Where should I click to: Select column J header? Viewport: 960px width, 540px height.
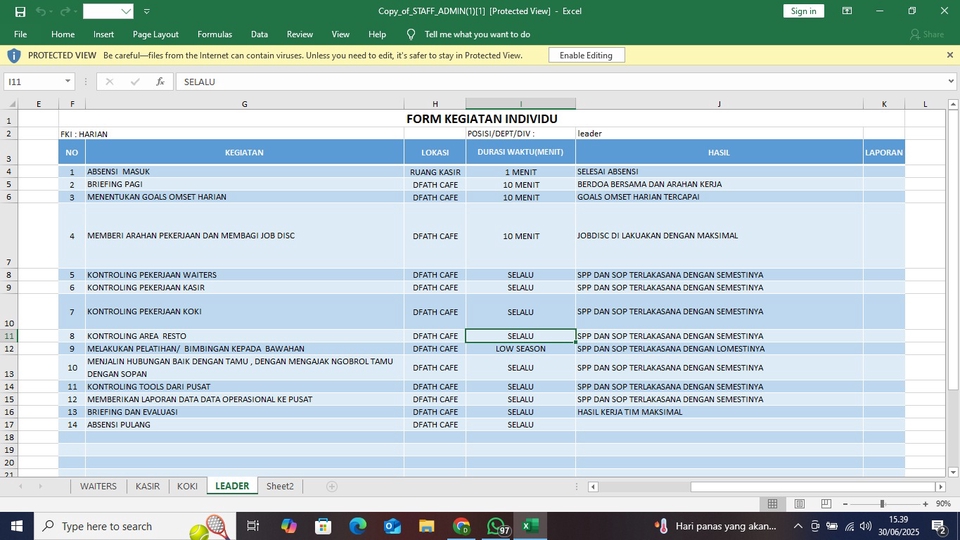pyautogui.click(x=719, y=104)
